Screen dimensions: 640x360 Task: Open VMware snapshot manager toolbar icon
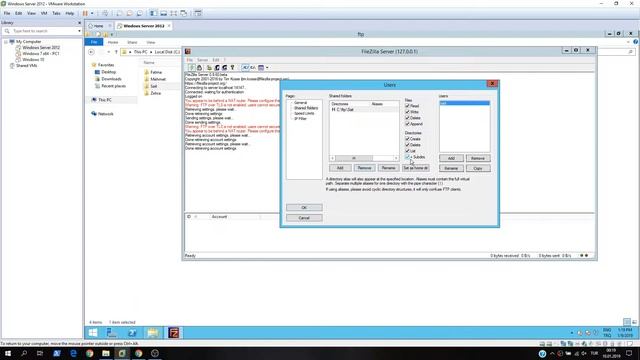pyautogui.click(x=140, y=13)
